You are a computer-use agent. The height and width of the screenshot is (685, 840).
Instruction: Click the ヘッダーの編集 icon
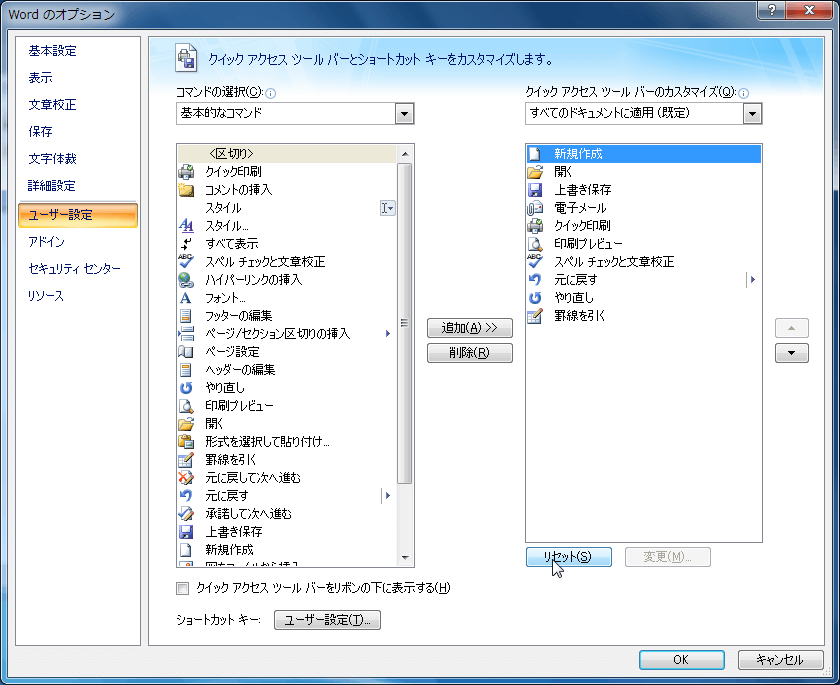point(186,370)
